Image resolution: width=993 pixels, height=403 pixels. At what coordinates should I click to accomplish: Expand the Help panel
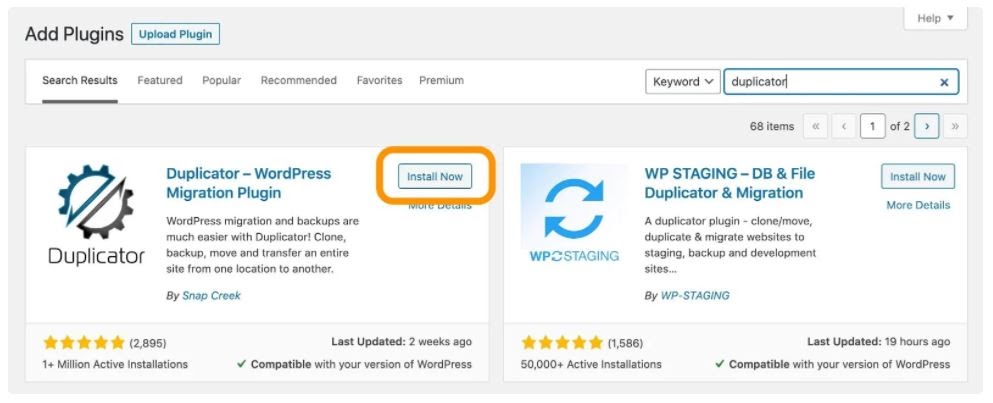point(935,18)
